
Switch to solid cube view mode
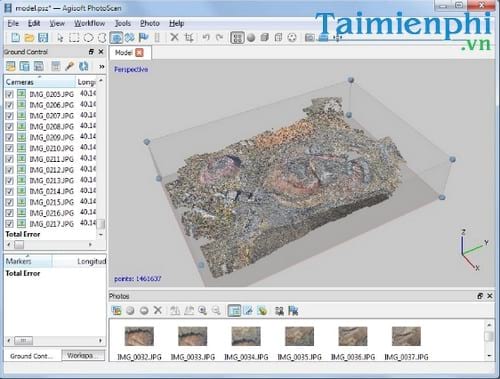pos(265,38)
